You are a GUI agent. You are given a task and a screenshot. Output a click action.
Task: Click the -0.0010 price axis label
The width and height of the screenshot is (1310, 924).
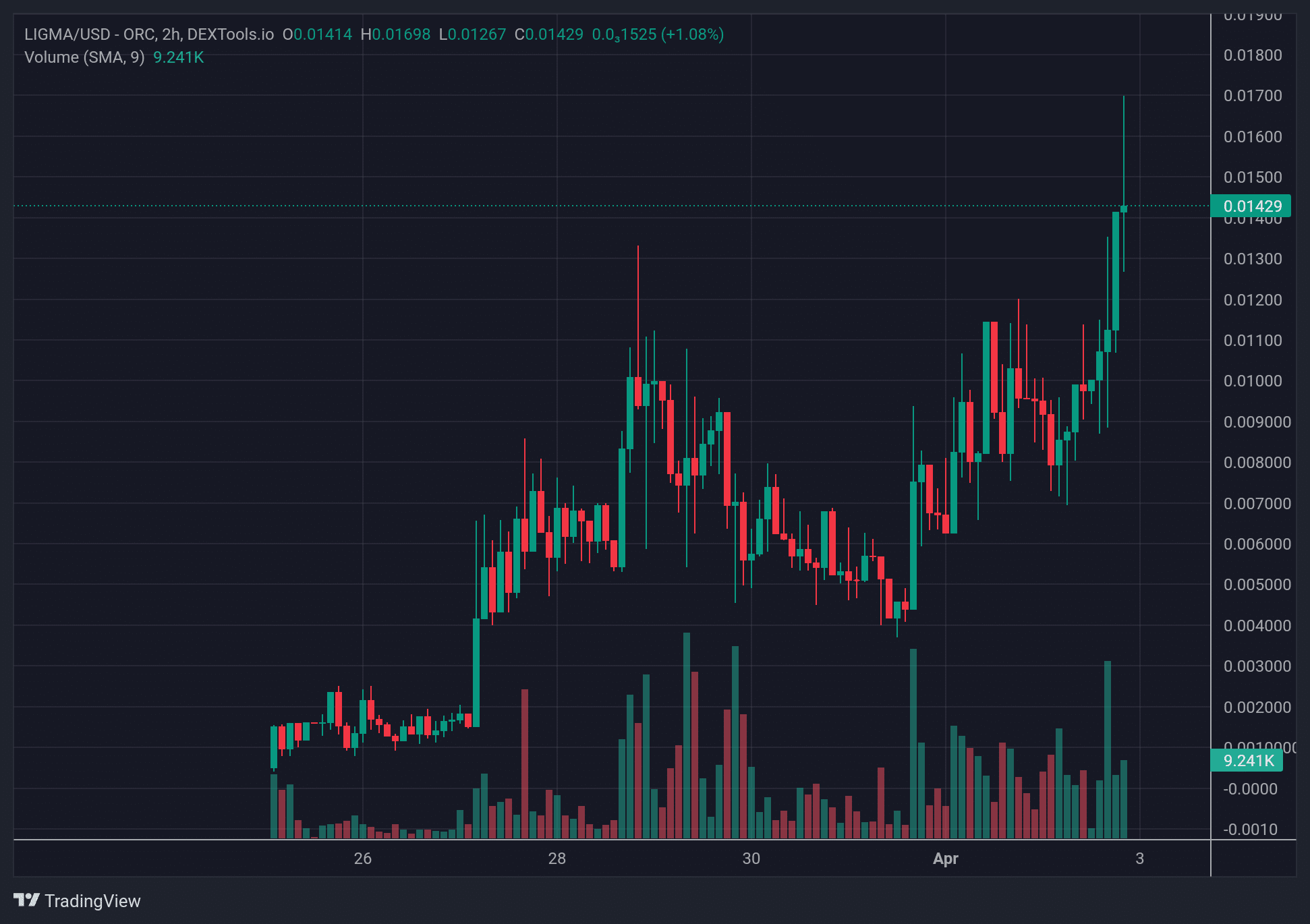coord(1250,830)
